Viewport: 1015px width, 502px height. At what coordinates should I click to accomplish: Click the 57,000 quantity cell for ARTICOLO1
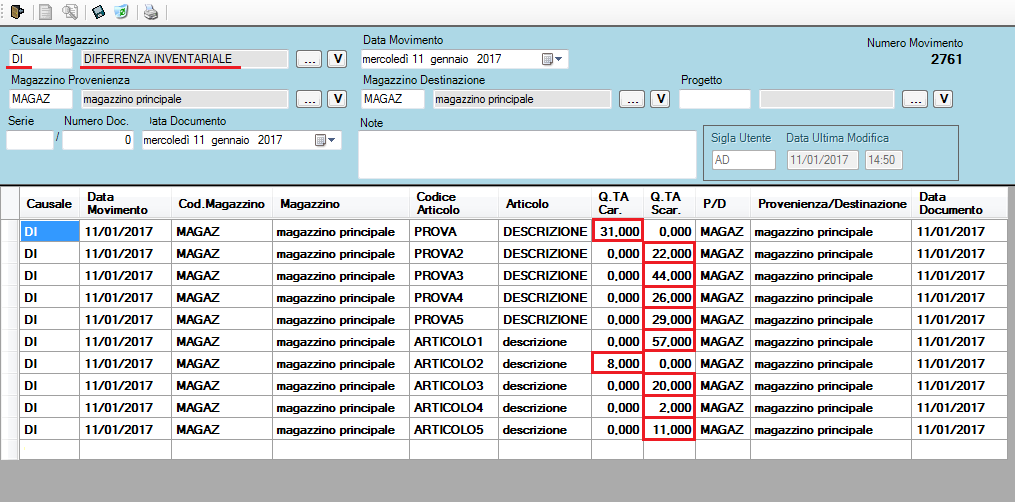click(x=669, y=341)
